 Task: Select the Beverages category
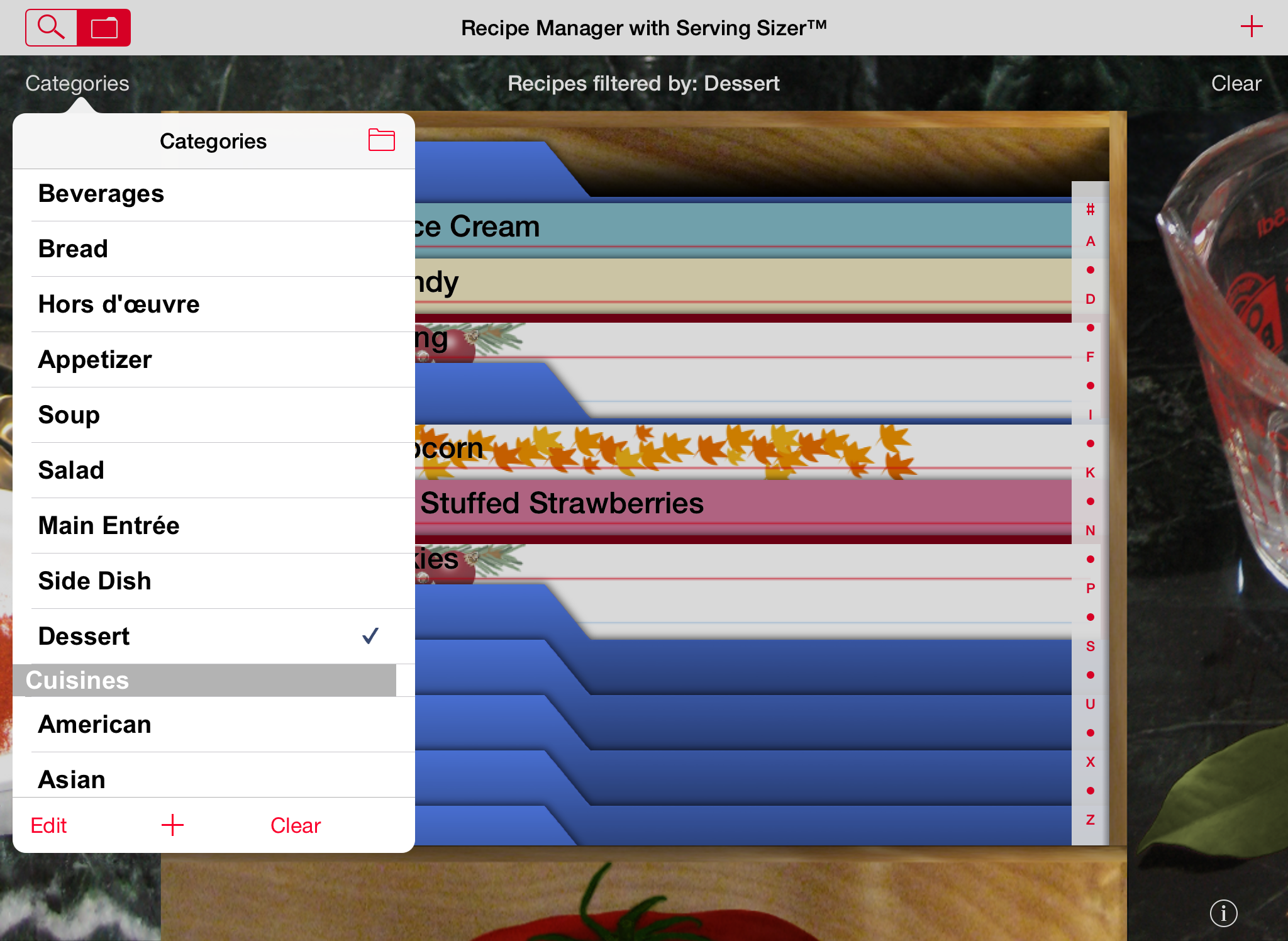point(101,194)
